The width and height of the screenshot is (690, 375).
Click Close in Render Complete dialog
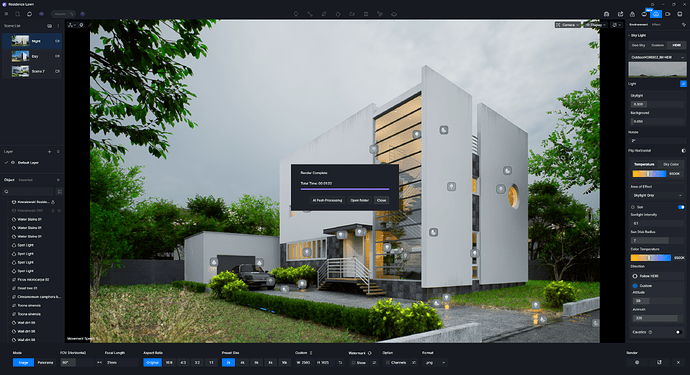[382, 200]
